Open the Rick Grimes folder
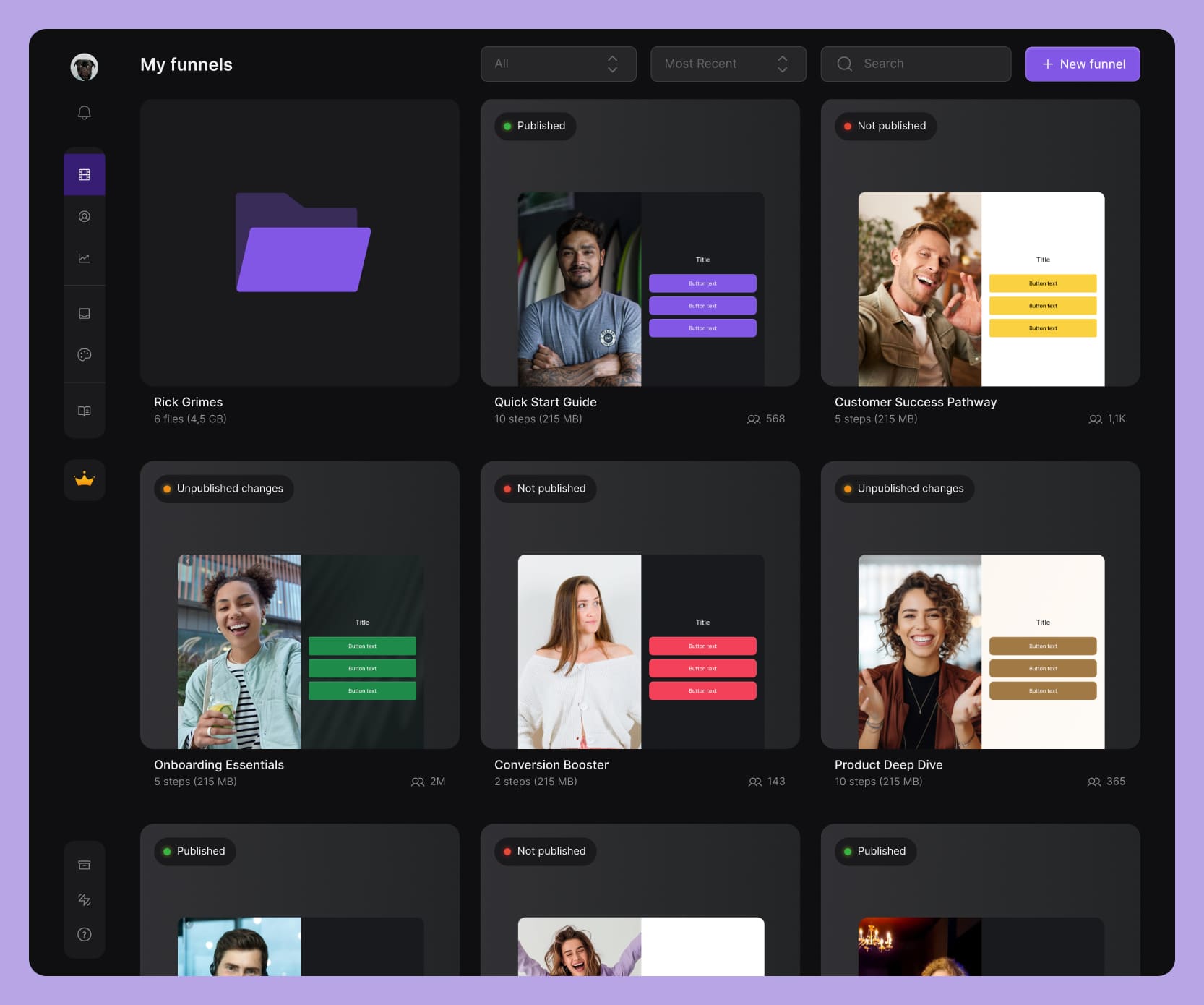This screenshot has width=1204, height=1005. click(300, 243)
